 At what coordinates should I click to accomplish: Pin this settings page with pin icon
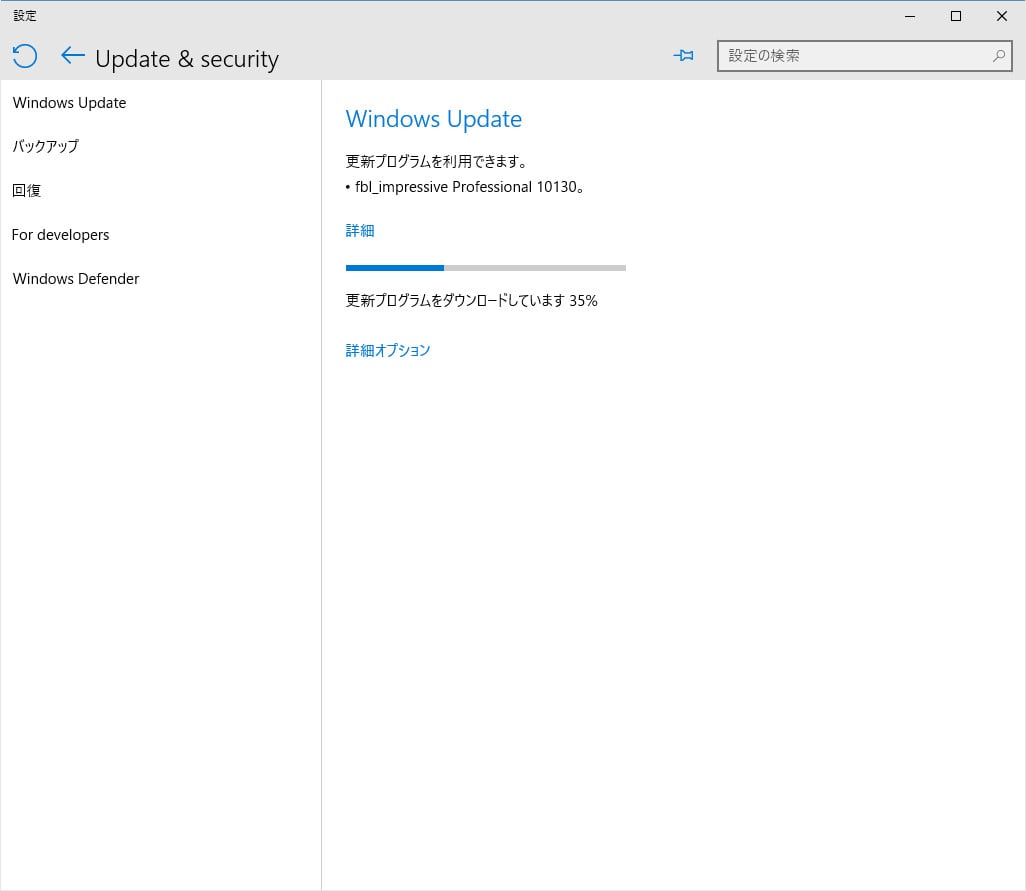tap(684, 56)
